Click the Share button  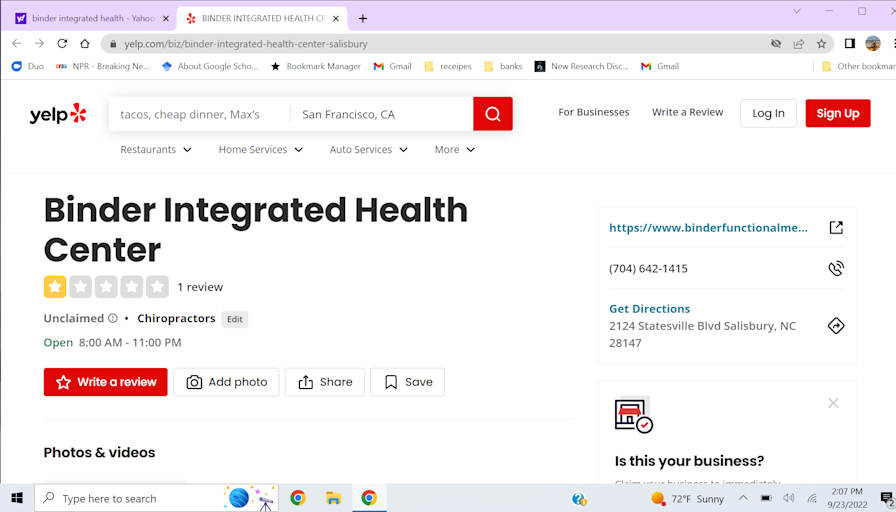[x=325, y=382]
